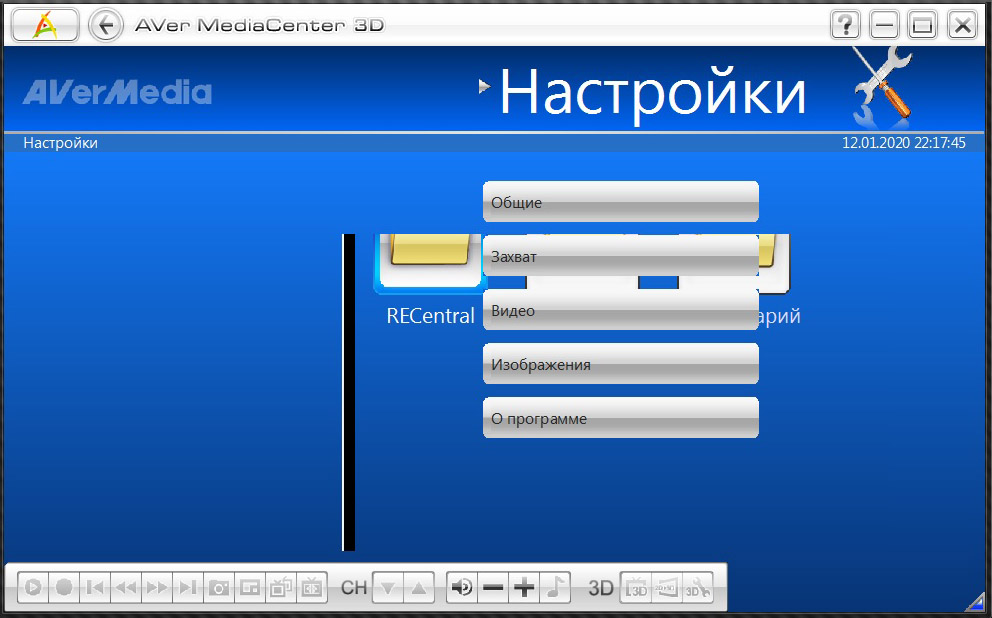Minimize the AVer MediaCenter window
Image resolution: width=992 pixels, height=618 pixels.
click(884, 25)
